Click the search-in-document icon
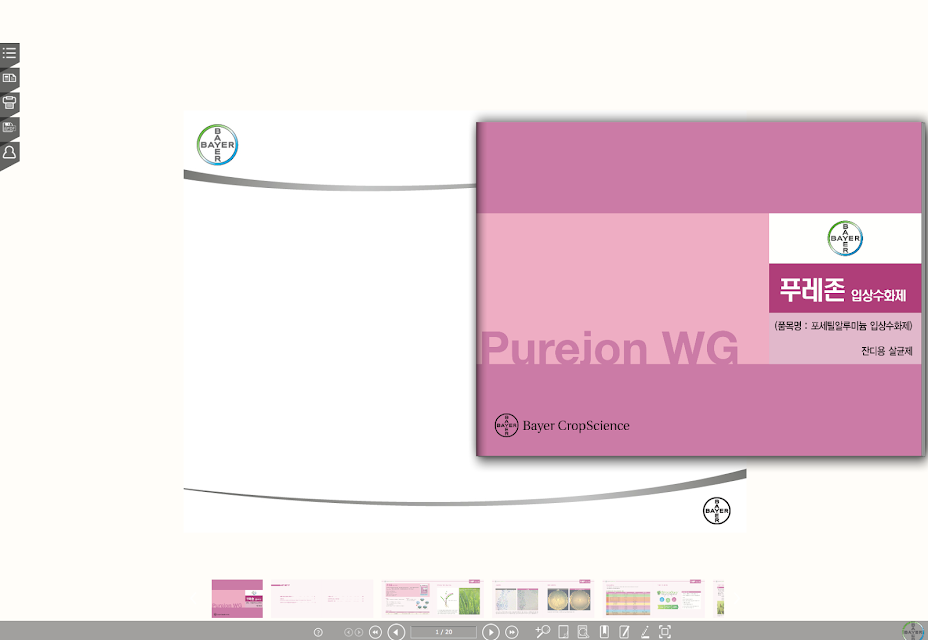928x640 pixels. click(583, 632)
